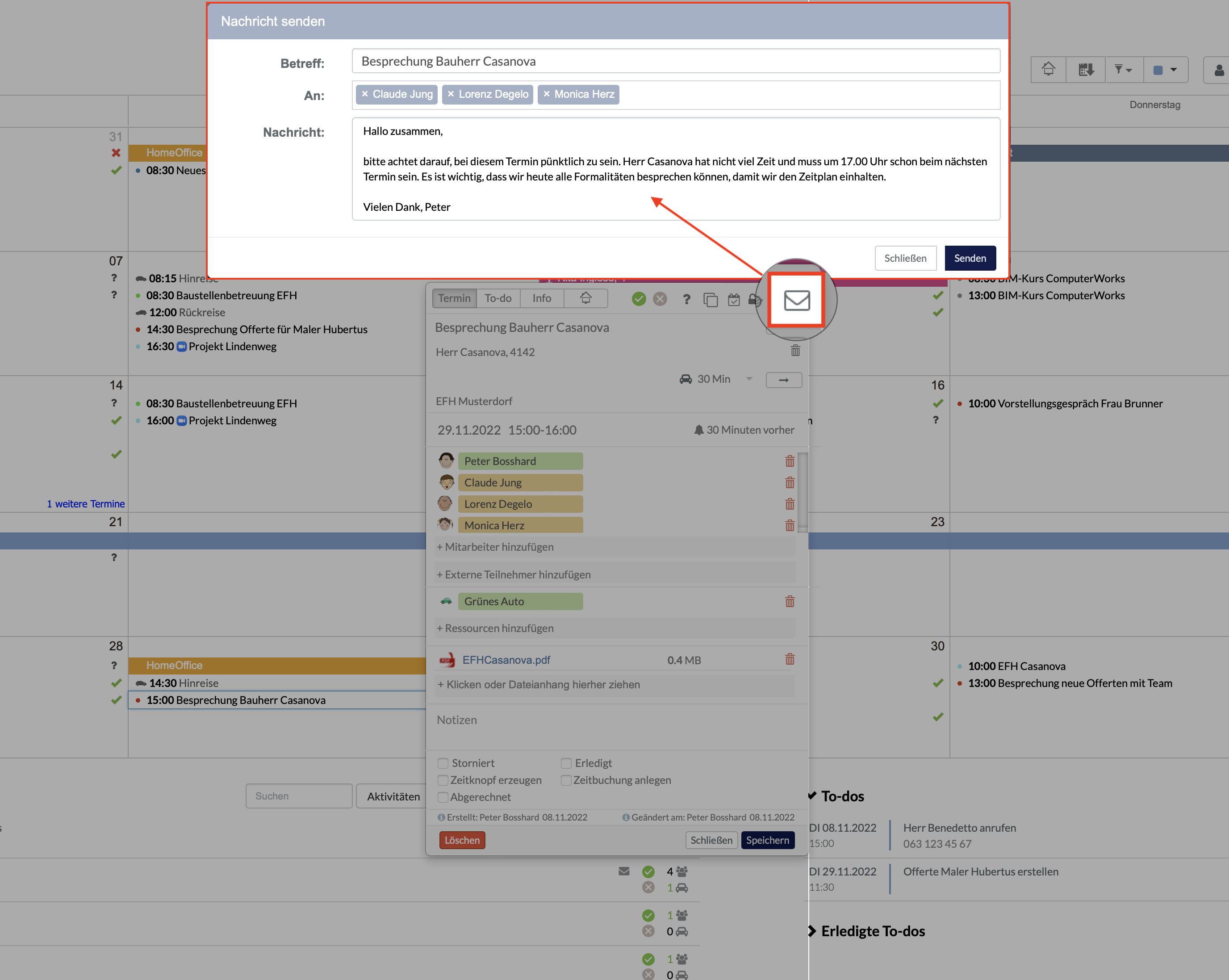Image resolution: width=1229 pixels, height=980 pixels.
Task: Click the home office icon in calendar toolbar
Action: (1048, 70)
